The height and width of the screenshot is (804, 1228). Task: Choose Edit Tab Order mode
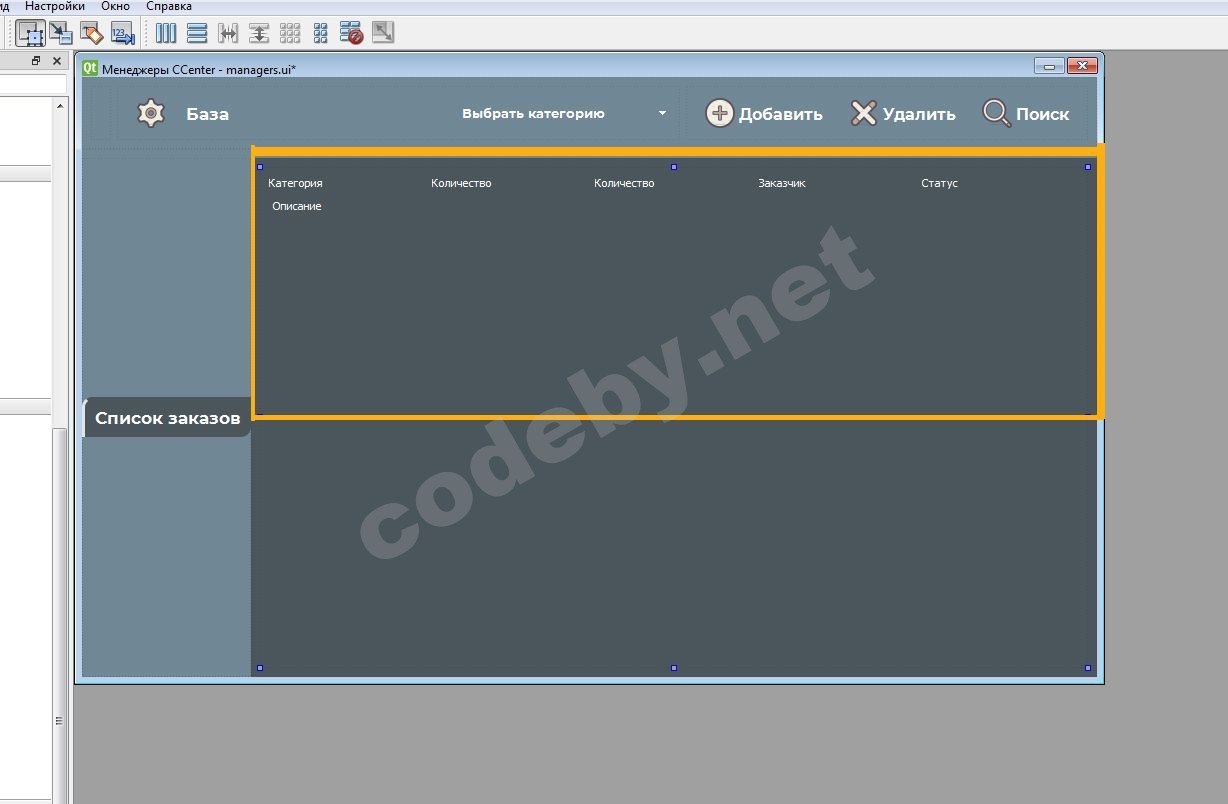[122, 33]
